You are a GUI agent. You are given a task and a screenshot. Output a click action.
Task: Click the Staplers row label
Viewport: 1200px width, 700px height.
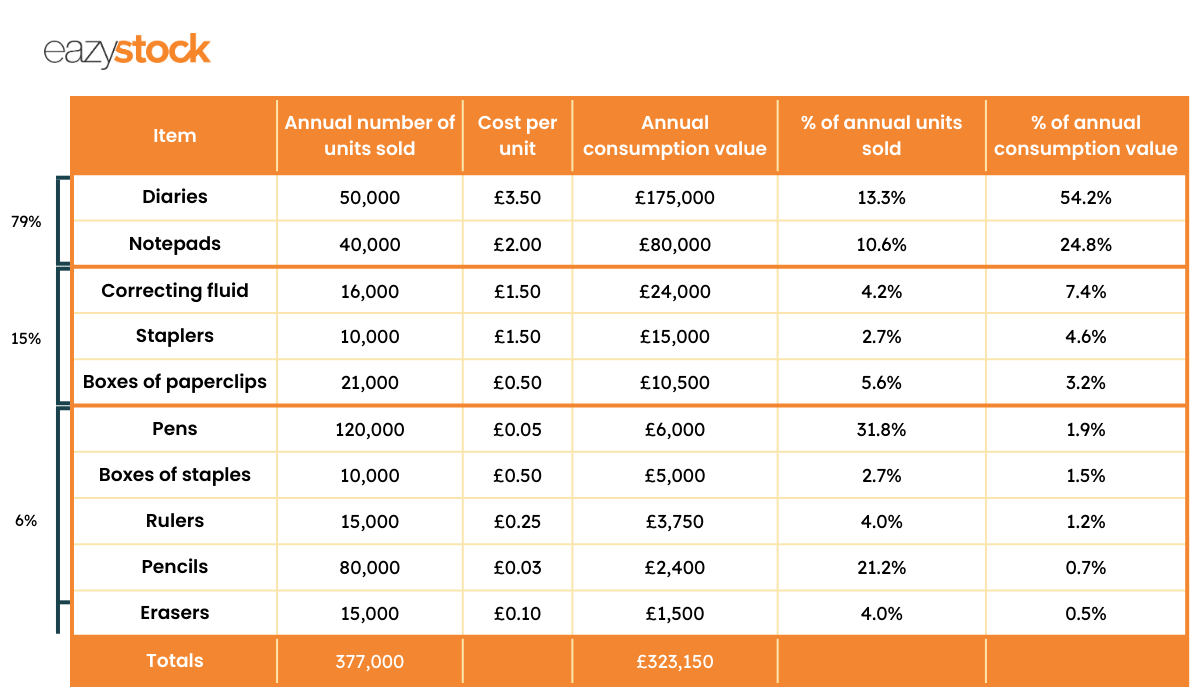[x=175, y=336]
